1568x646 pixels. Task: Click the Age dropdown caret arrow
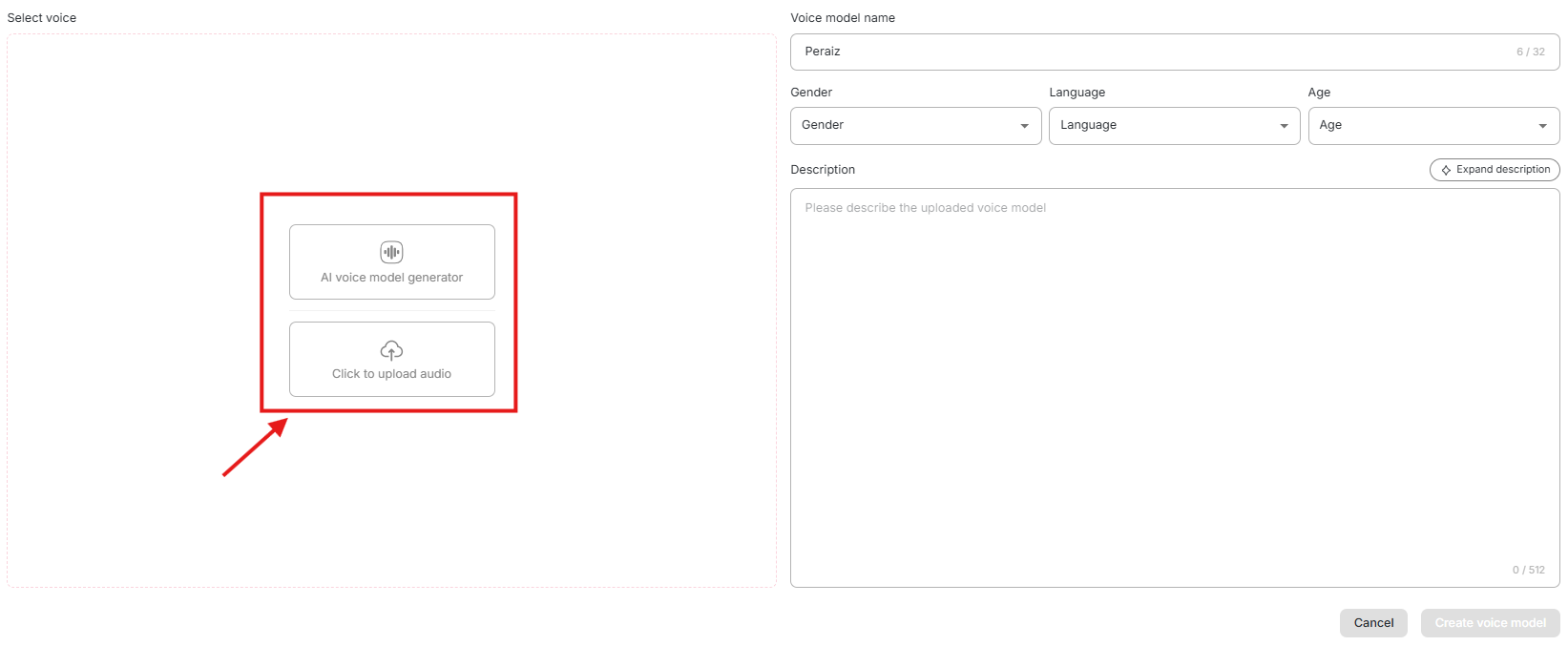pos(1542,126)
